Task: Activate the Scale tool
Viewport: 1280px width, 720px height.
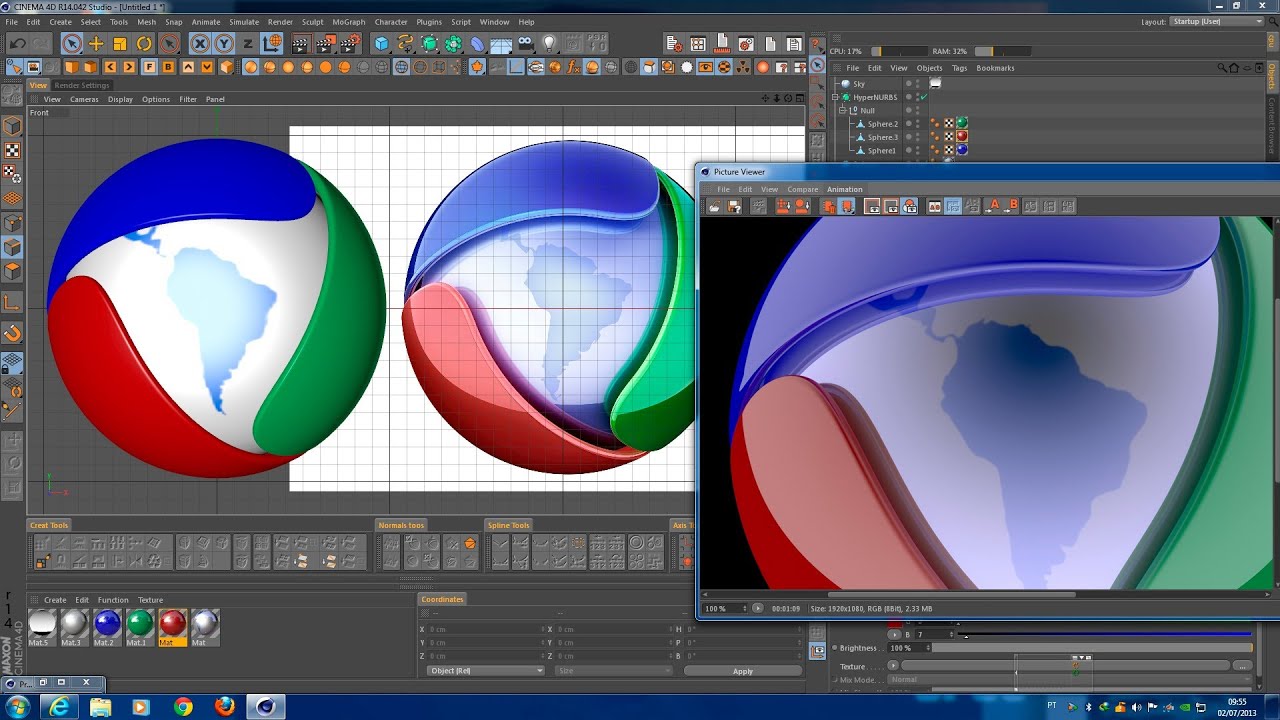Action: (120, 44)
